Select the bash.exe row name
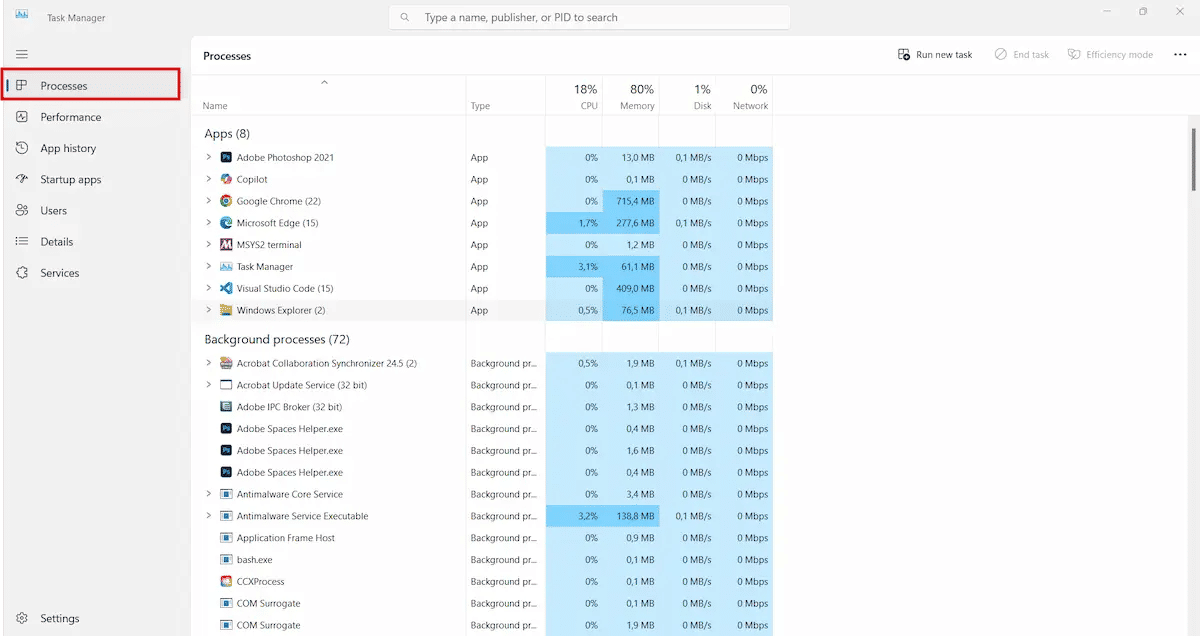 click(x=254, y=560)
